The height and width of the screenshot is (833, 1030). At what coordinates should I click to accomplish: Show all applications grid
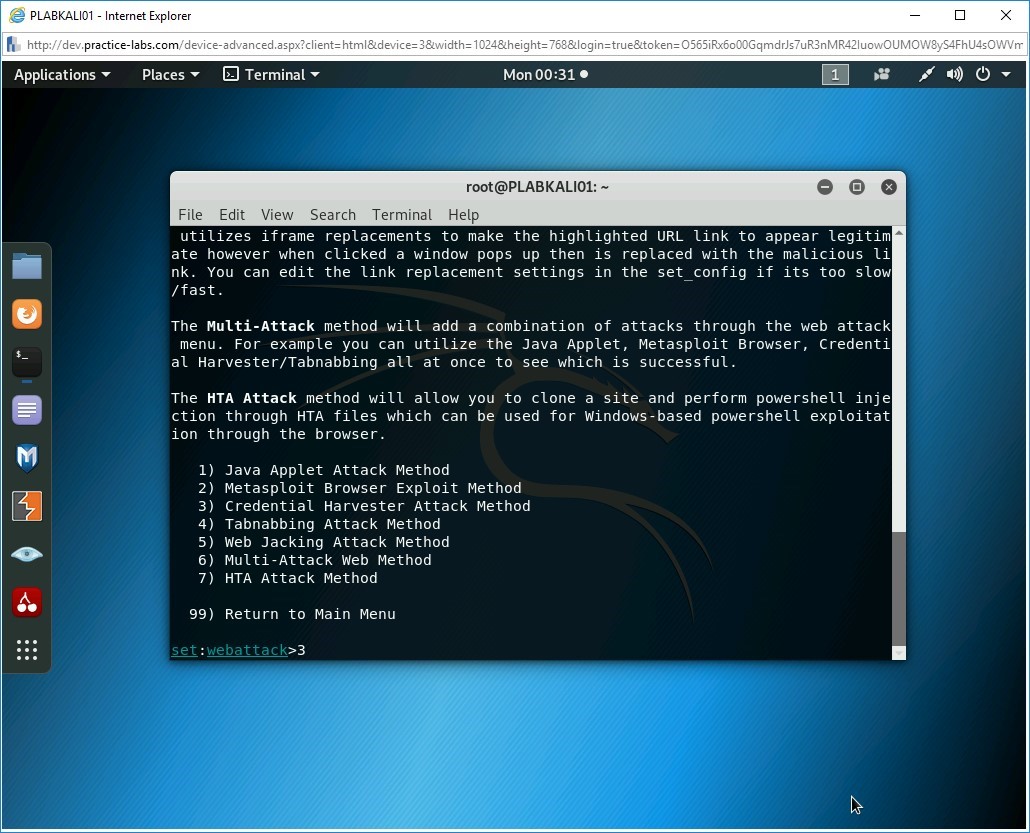coord(27,650)
